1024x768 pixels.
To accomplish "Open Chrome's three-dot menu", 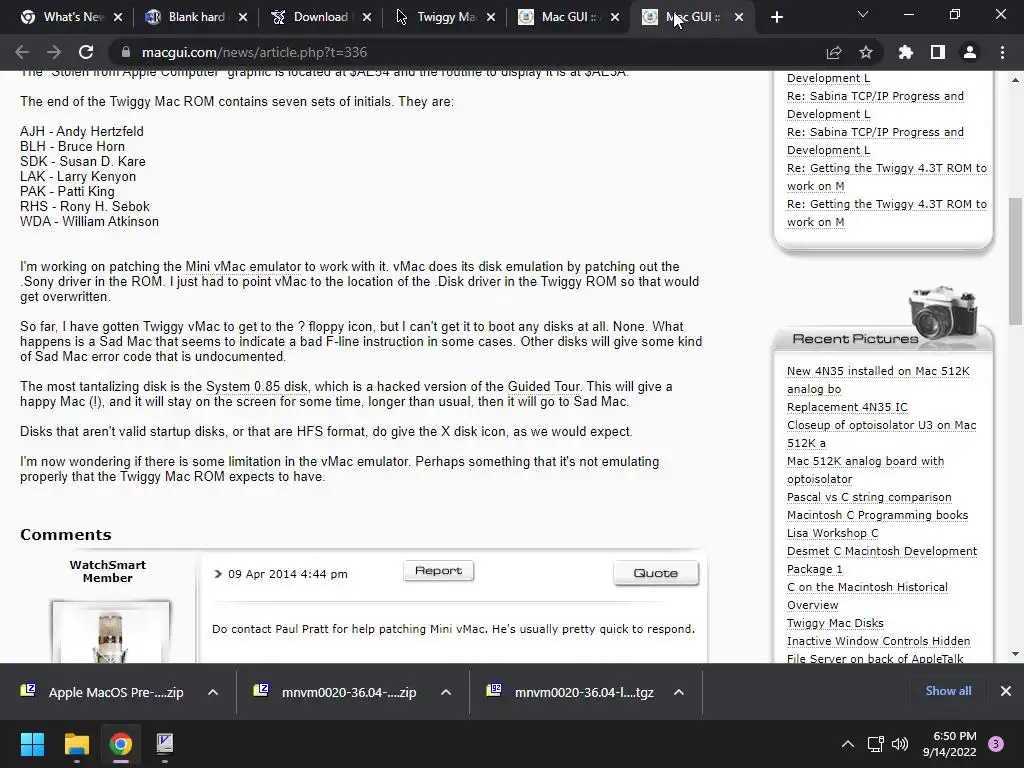I will tap(1002, 52).
